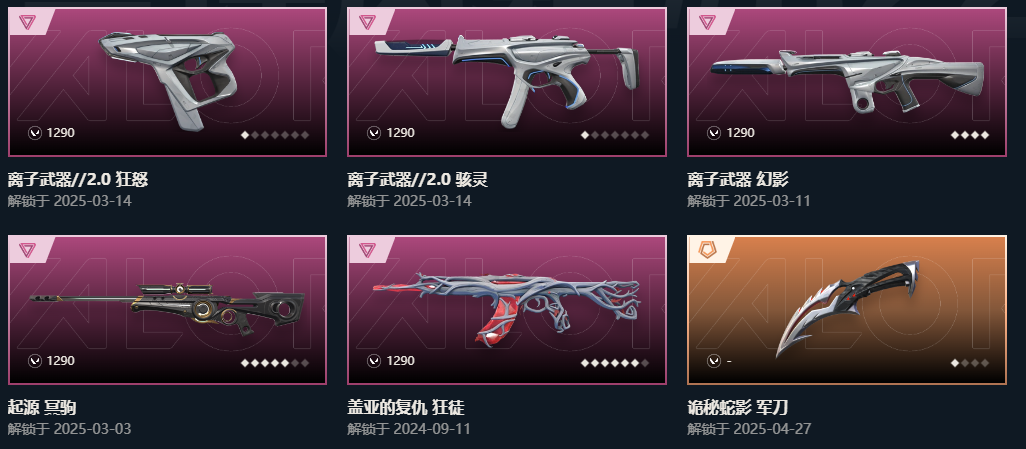Viewport: 1026px width, 449px height.
Task: Select the curved 军刀 knife thumbnail
Action: coord(847,308)
